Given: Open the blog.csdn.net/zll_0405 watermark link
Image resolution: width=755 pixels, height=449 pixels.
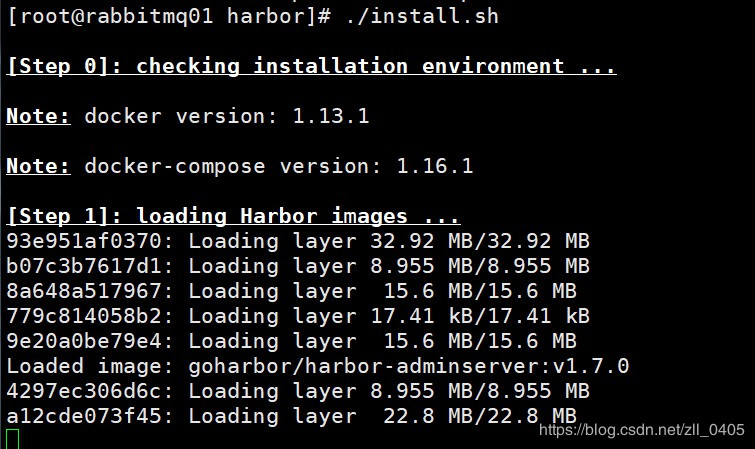Looking at the screenshot, I should click(x=641, y=430).
